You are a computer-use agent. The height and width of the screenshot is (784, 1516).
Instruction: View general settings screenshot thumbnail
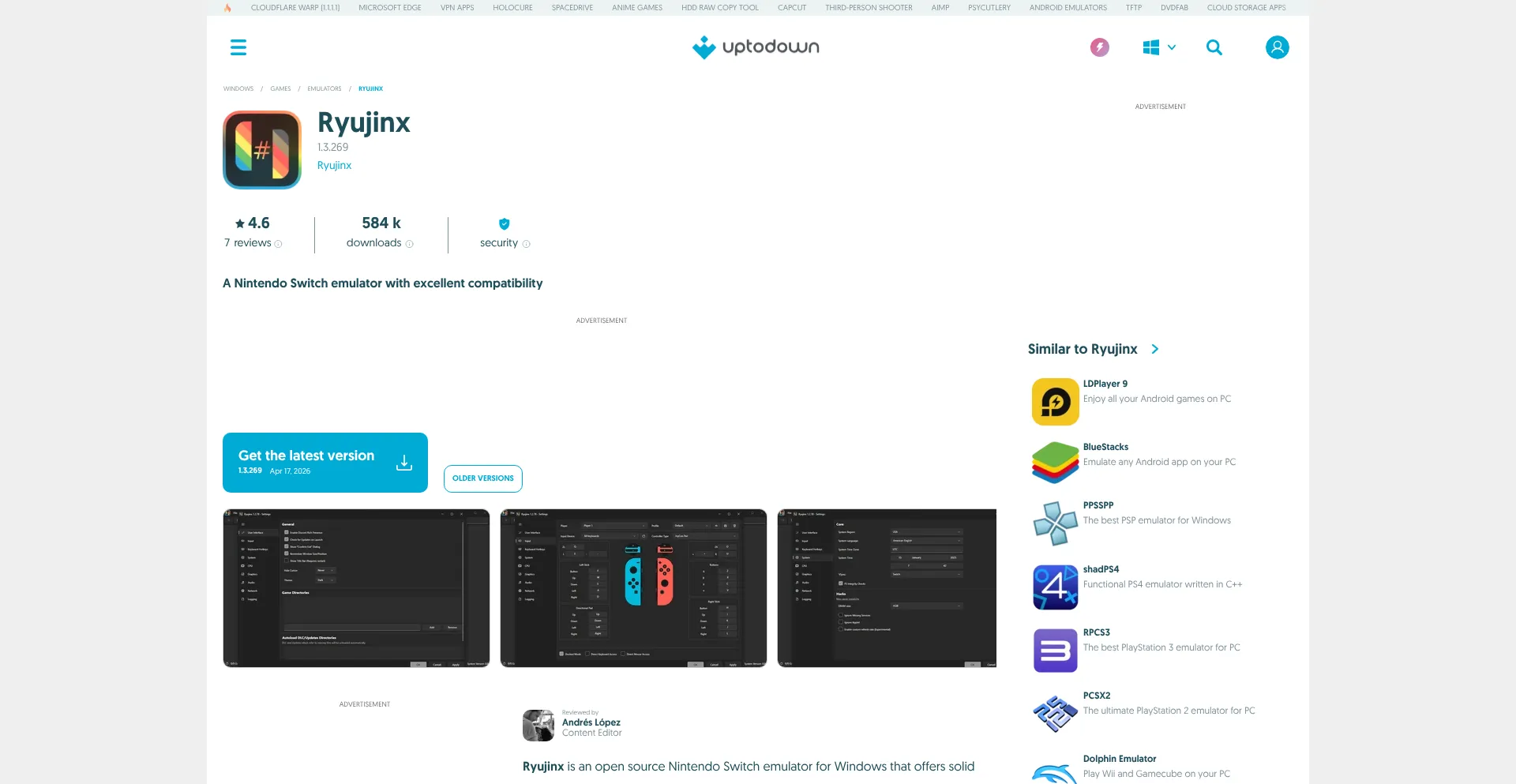(356, 588)
